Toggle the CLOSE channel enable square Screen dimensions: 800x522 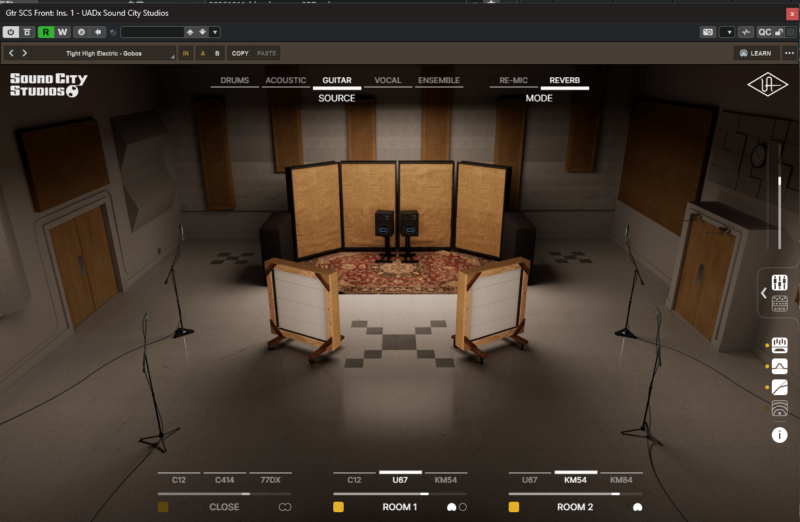pyautogui.click(x=163, y=507)
